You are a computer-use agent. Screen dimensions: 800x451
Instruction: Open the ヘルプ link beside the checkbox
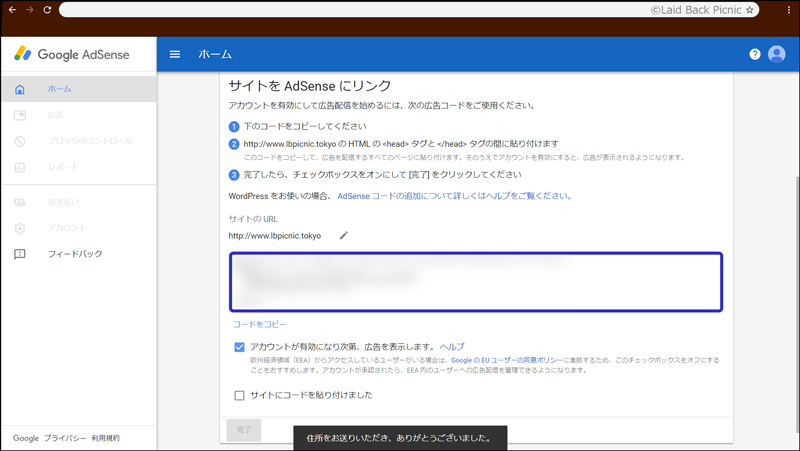pos(452,346)
